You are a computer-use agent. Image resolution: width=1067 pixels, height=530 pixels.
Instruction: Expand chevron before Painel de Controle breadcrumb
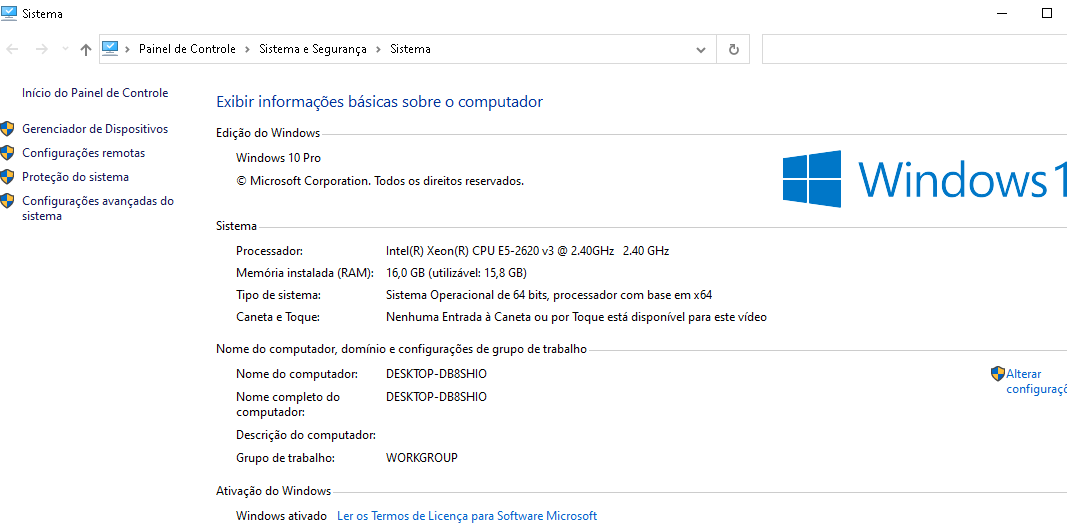128,49
